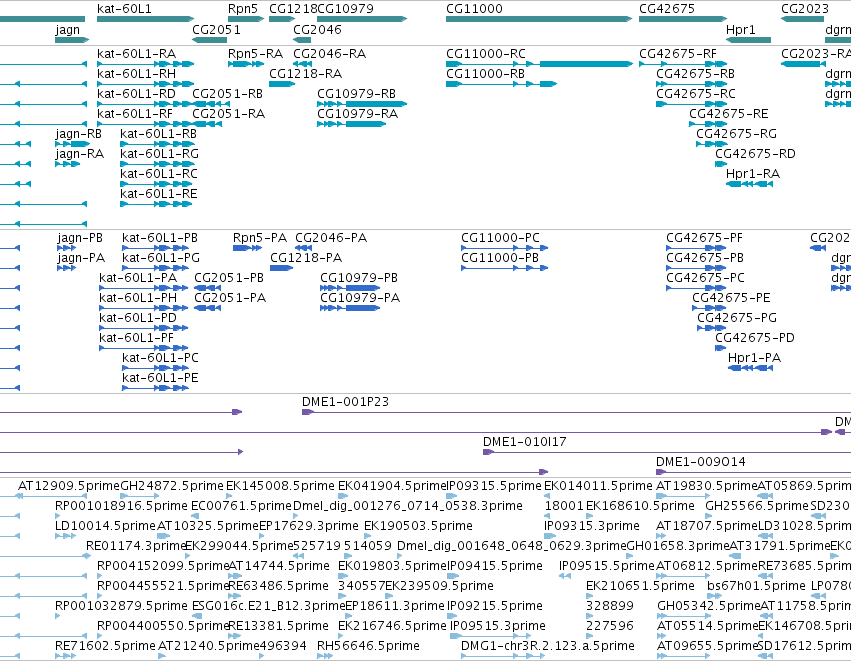Select protein CG2046-PA
This screenshot has width=851, height=661.
click(331, 238)
